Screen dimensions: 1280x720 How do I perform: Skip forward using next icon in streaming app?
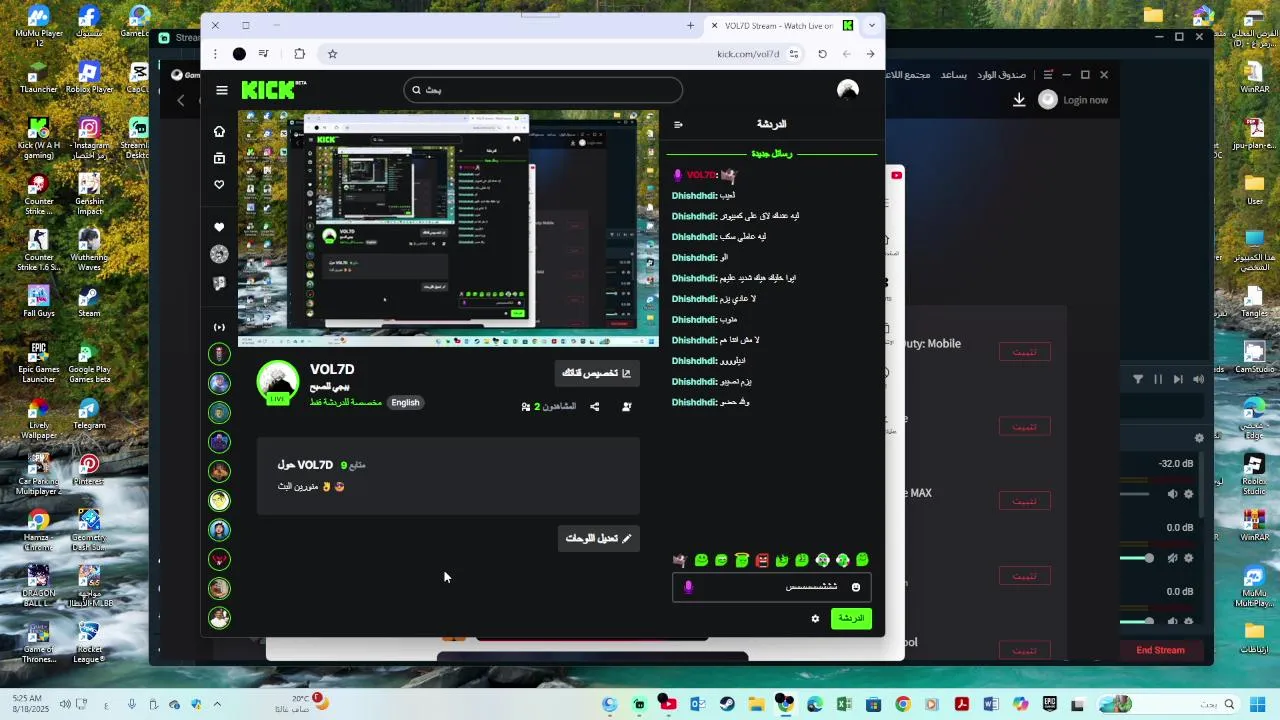[x=1178, y=379]
